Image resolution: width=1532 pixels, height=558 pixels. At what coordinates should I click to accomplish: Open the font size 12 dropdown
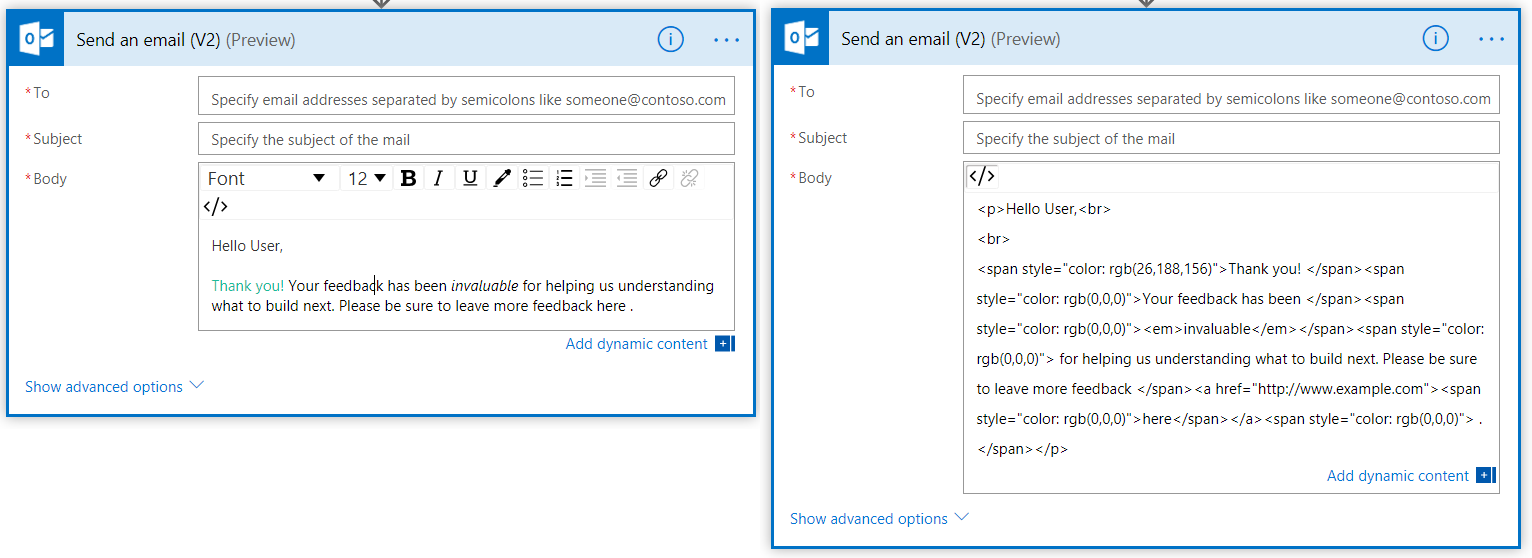pos(367,178)
